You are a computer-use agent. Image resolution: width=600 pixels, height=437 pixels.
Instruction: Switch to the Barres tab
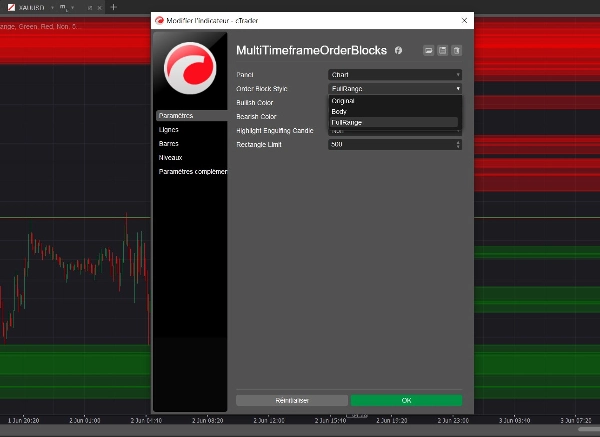click(169, 143)
